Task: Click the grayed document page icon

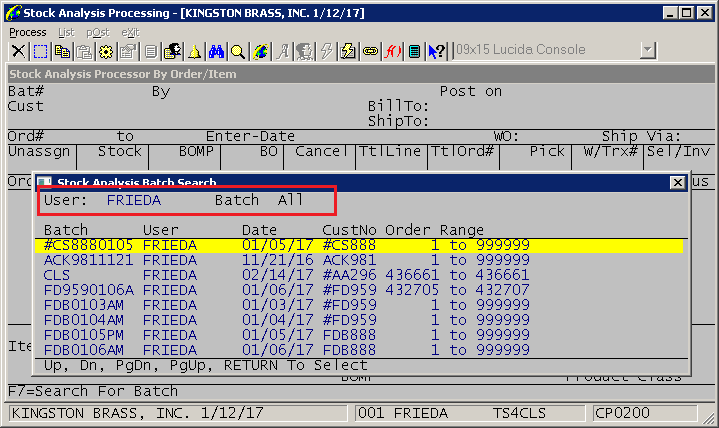Action: tap(150, 51)
